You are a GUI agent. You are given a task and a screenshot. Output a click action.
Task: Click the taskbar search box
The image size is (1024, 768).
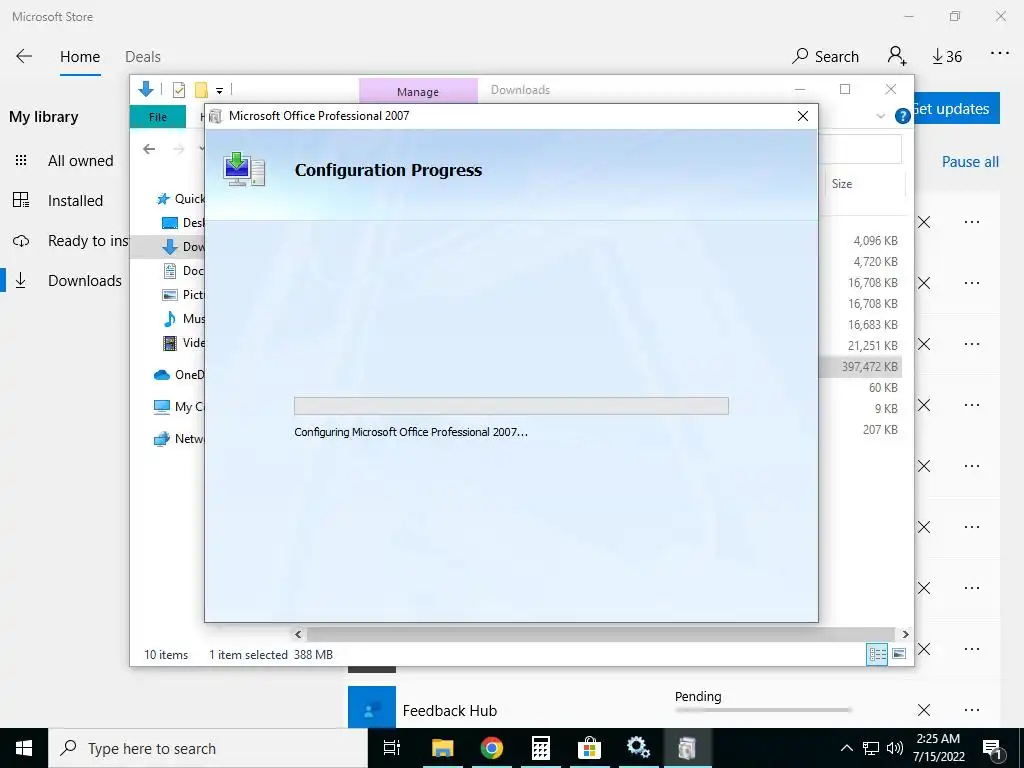(x=208, y=748)
